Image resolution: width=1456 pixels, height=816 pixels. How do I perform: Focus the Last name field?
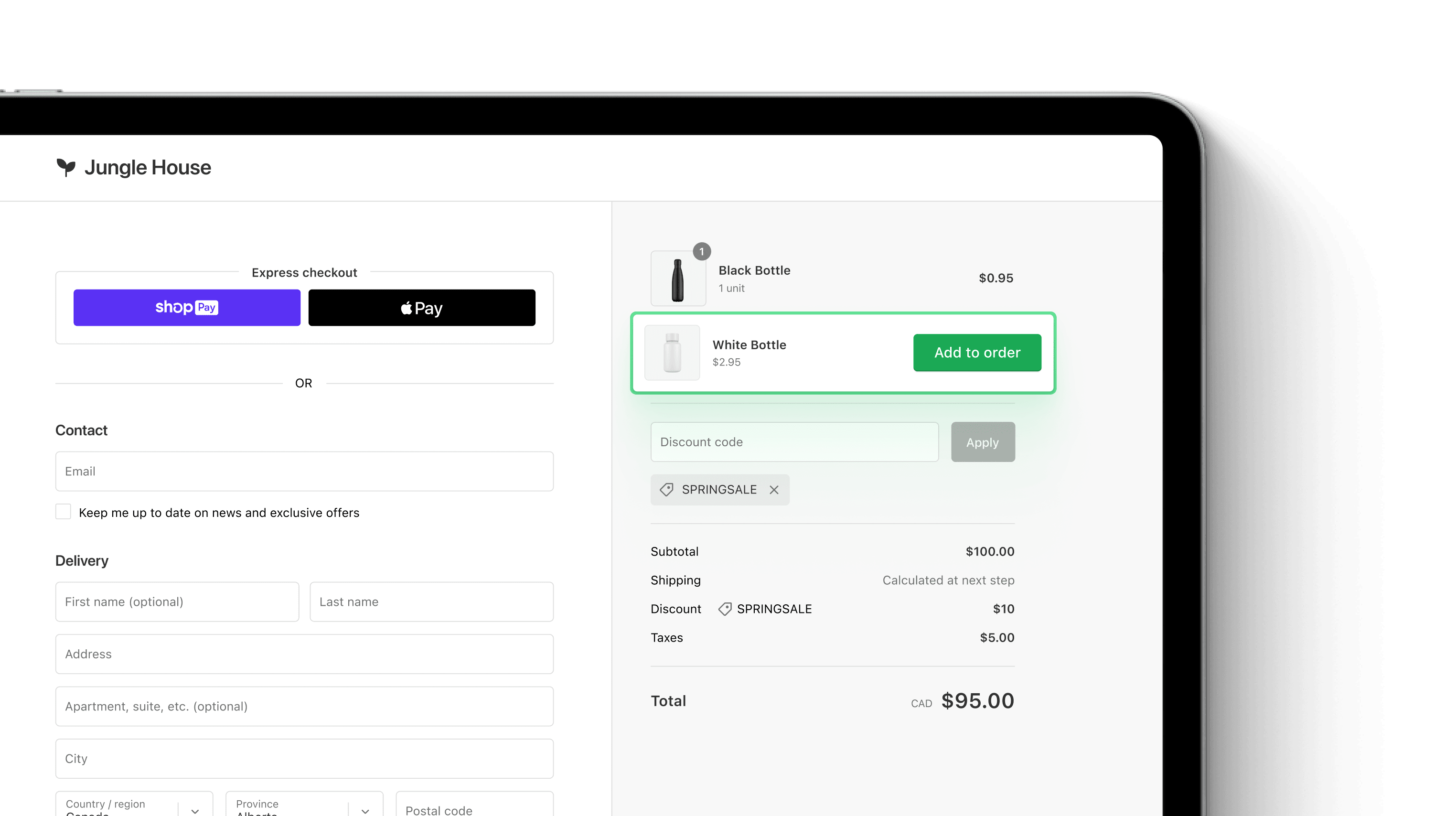tap(431, 602)
